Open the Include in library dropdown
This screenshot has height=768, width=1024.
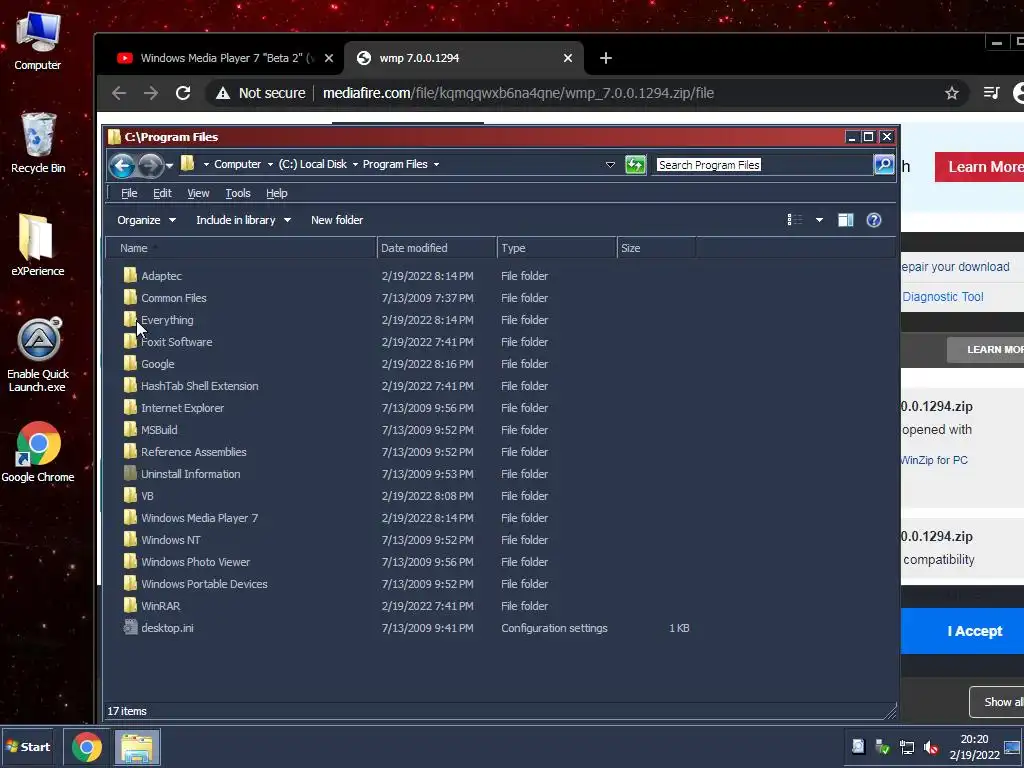(x=243, y=220)
